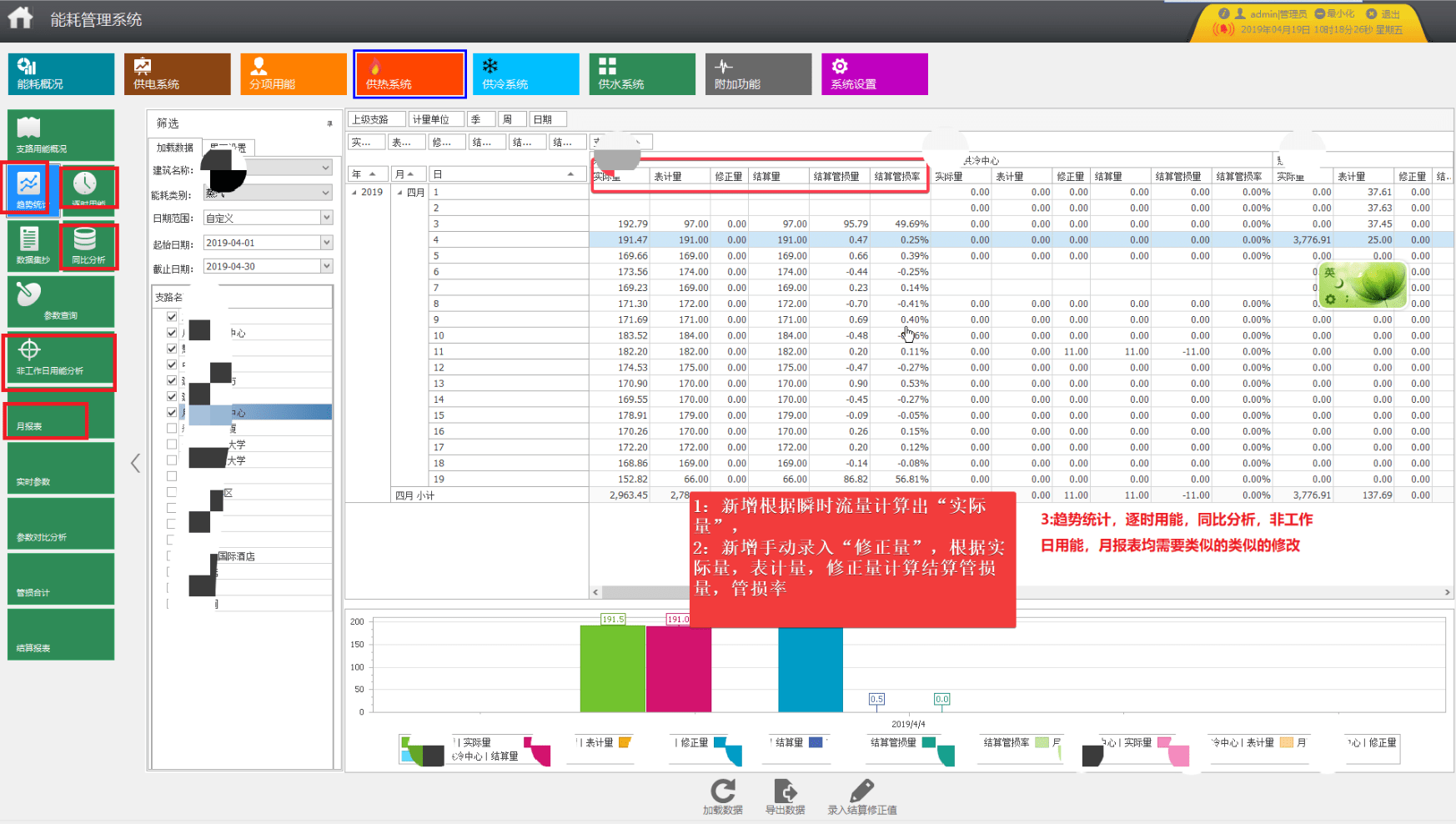Open 系统设置 gear tile
This screenshot has height=824, width=1456.
tap(875, 73)
